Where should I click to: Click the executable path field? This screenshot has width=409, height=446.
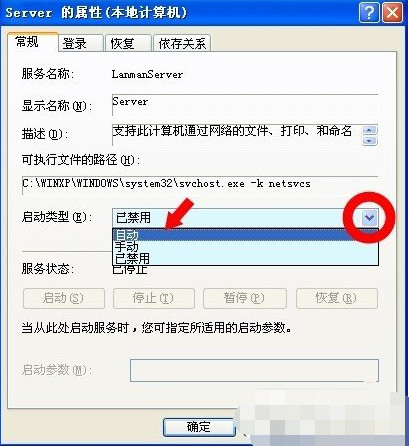tap(200, 185)
